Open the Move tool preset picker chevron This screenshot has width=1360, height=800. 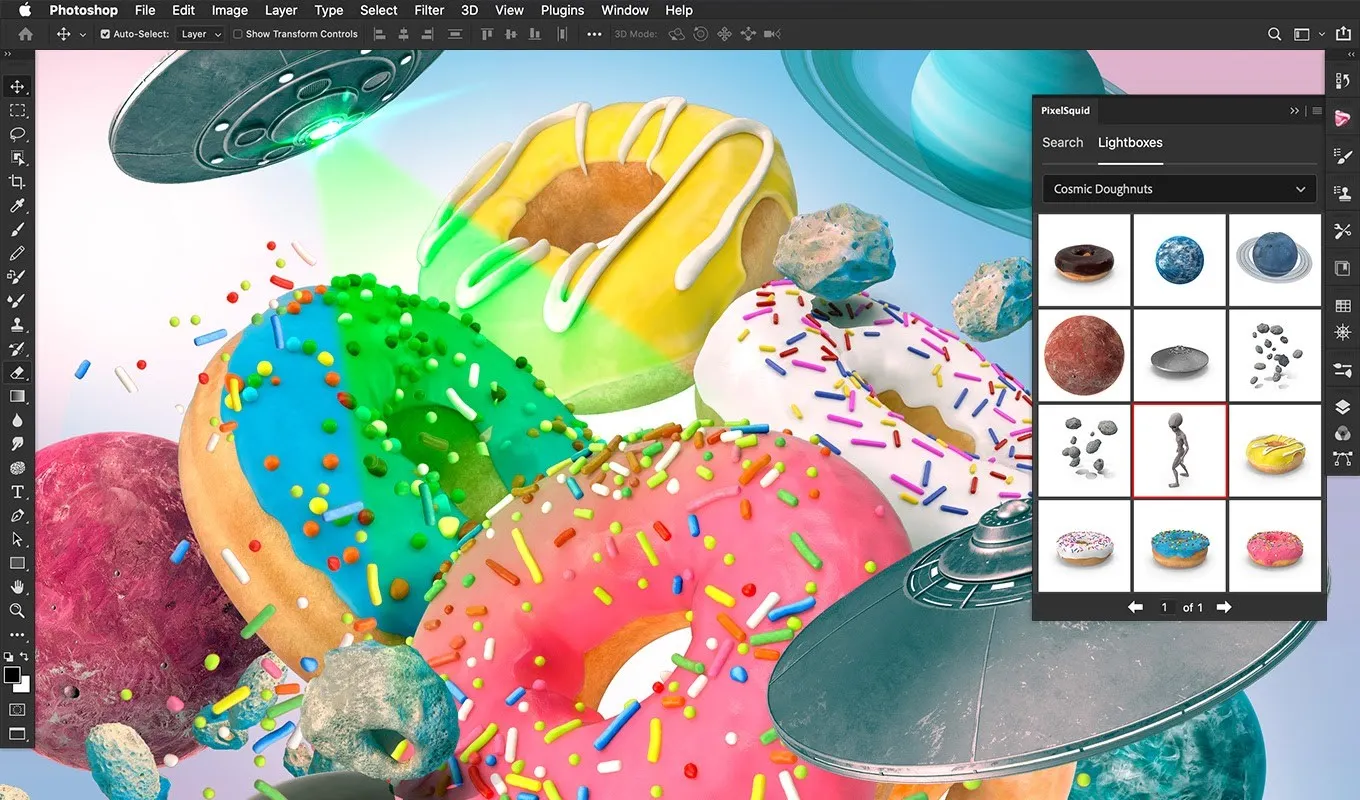pos(82,34)
